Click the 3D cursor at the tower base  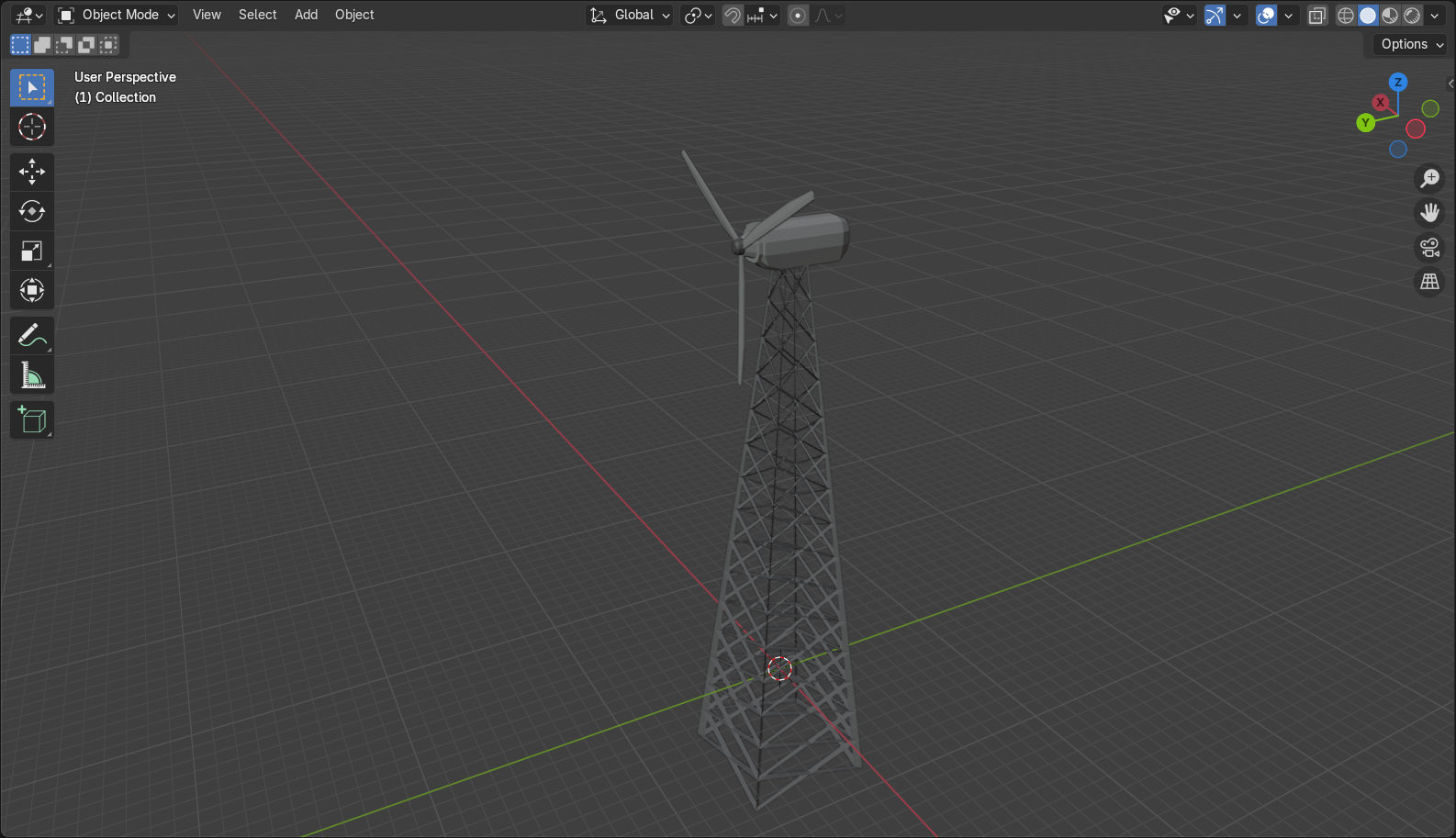[x=779, y=669]
